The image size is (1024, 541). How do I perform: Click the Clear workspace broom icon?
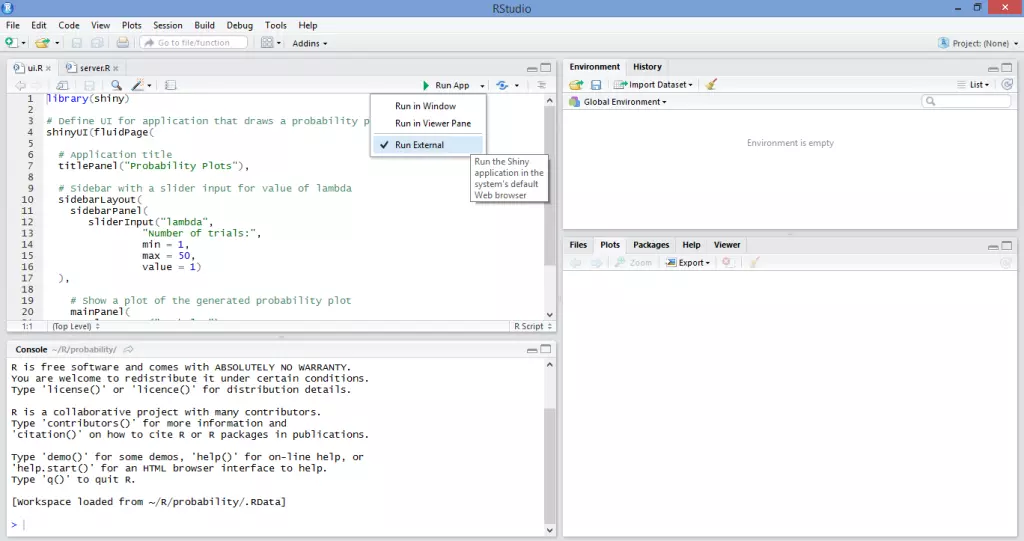pos(711,84)
